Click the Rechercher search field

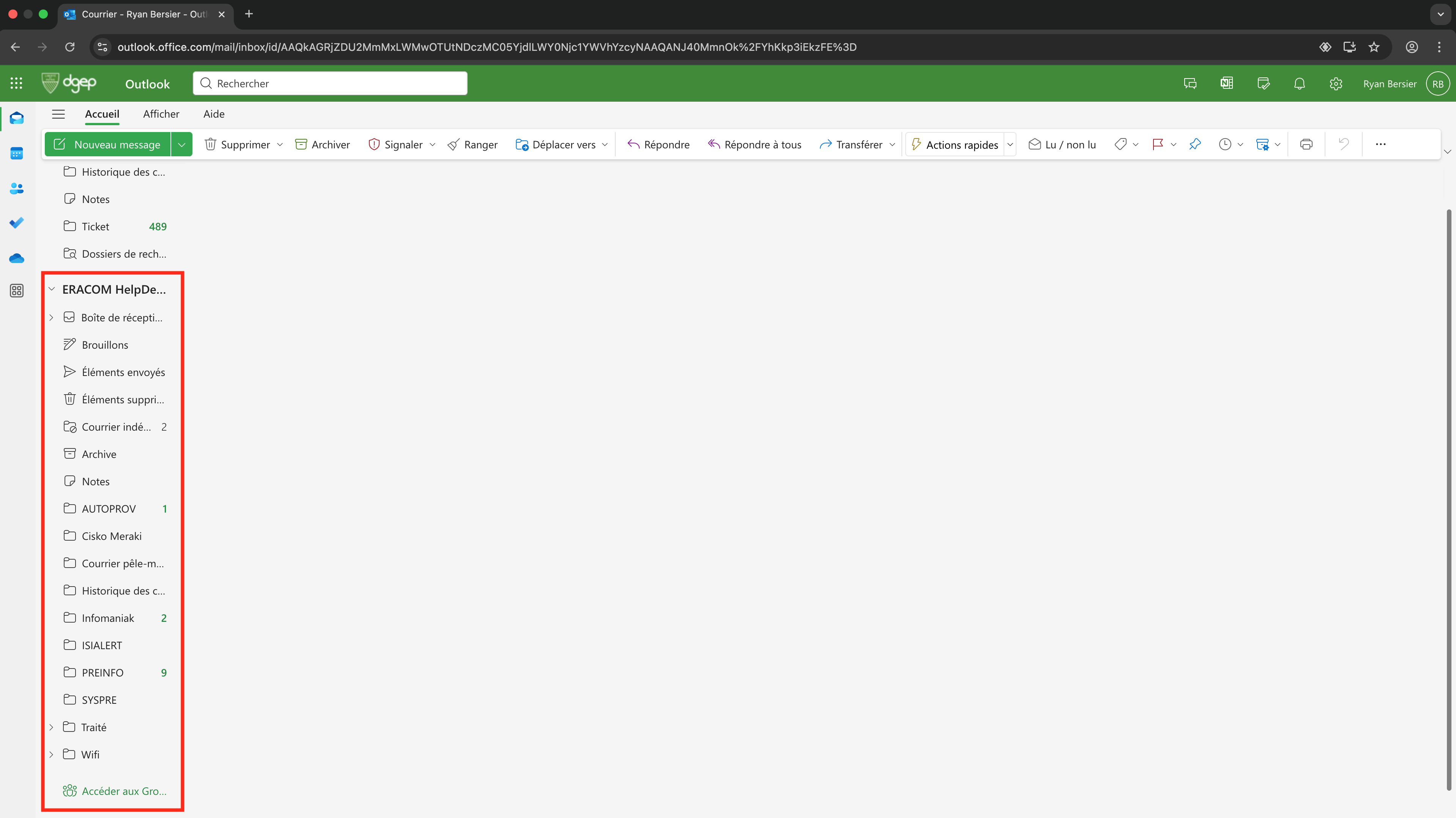click(330, 83)
